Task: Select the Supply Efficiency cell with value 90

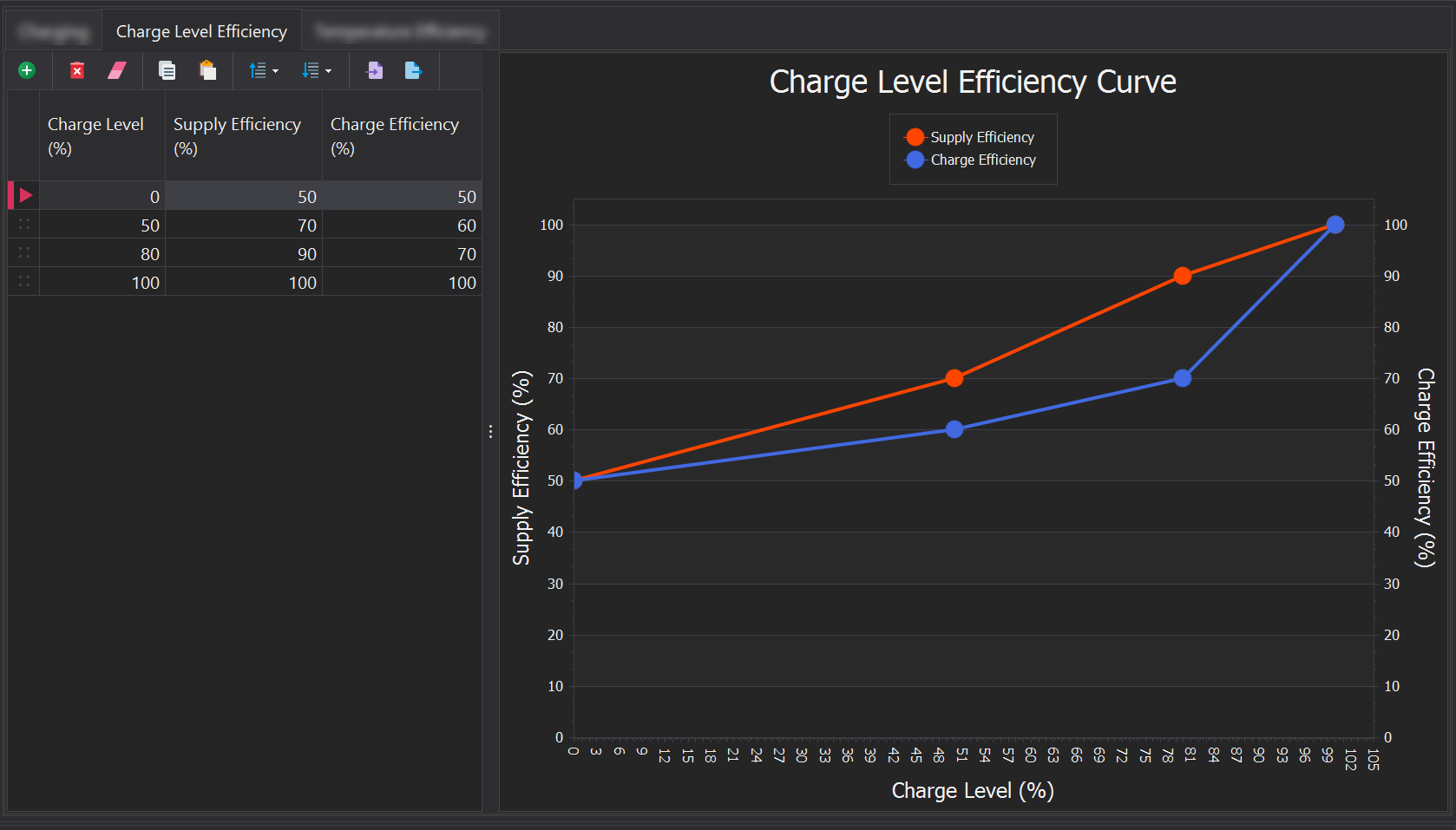Action: (x=244, y=254)
